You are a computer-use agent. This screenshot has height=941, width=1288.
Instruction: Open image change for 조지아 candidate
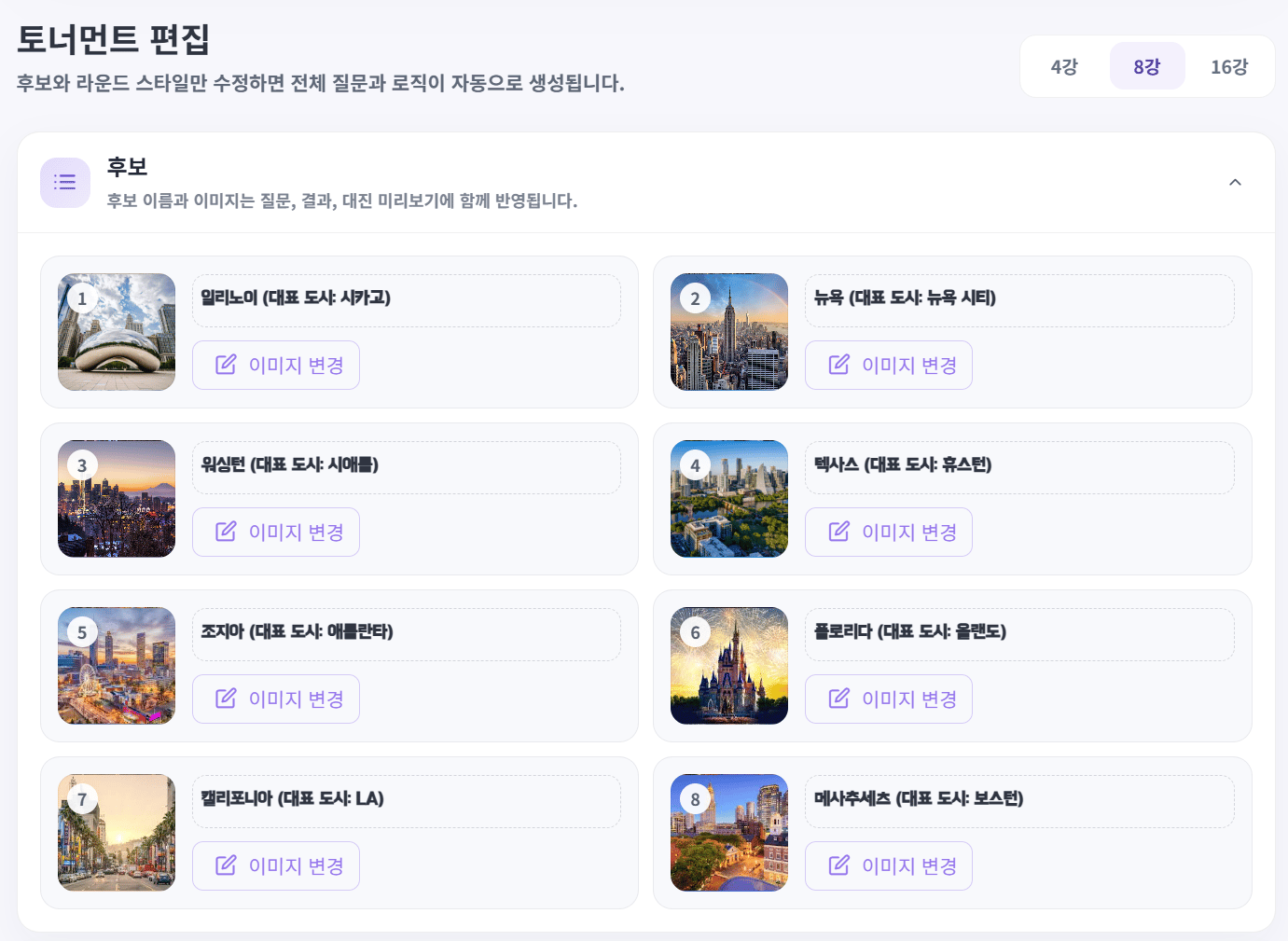pos(276,699)
